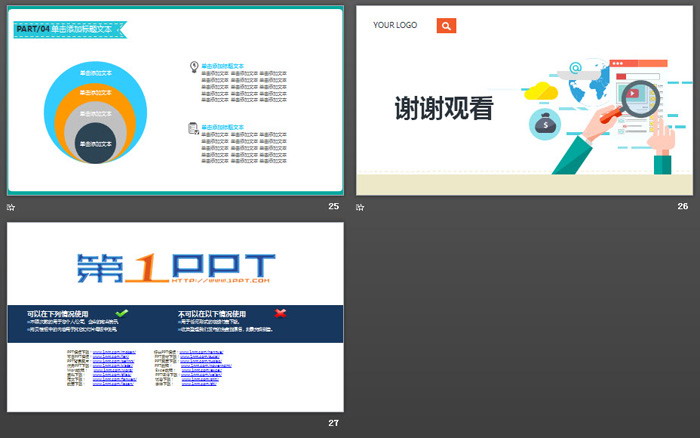The image size is (700, 438).
Task: Click the slide number 26 label
Action: 683,206
